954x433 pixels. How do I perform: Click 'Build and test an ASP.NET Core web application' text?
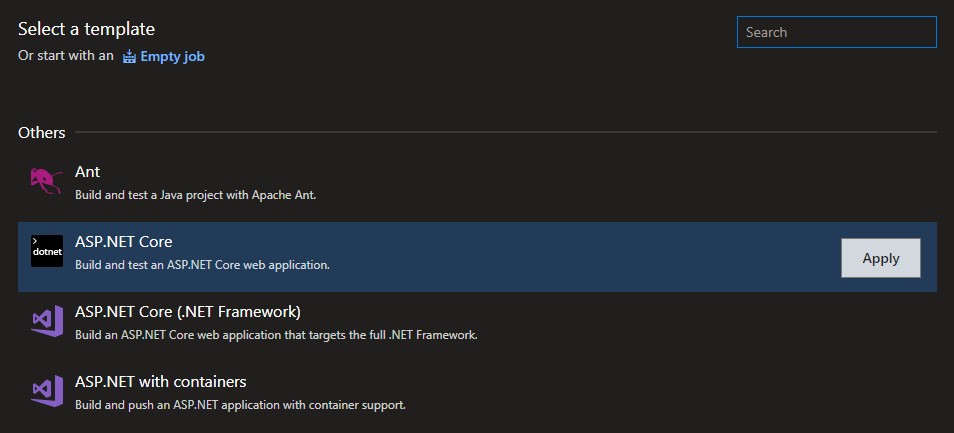pyautogui.click(x=202, y=266)
